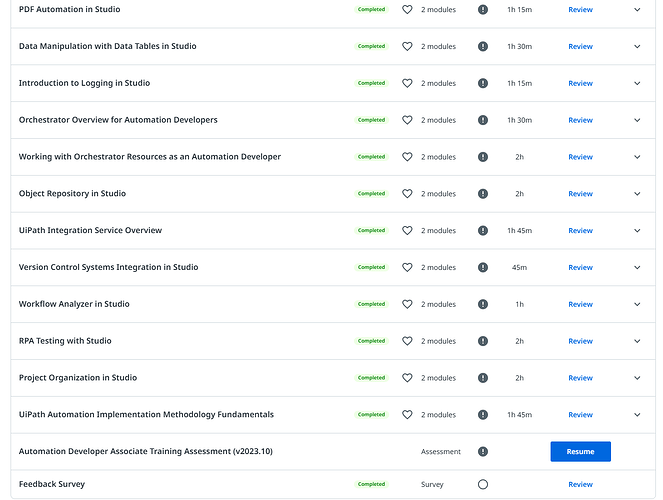663x500 pixels.
Task: Review Project Organization in Studio course
Action: coord(580,377)
